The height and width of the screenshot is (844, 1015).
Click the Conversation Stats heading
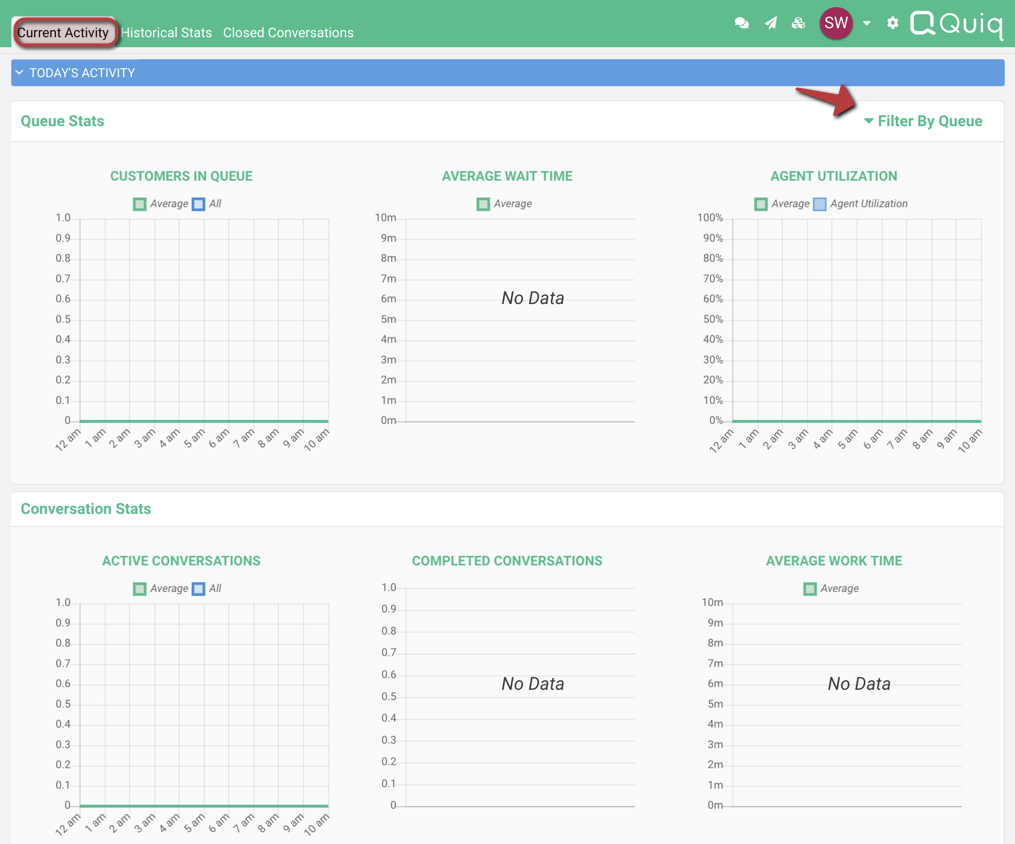(x=85, y=509)
